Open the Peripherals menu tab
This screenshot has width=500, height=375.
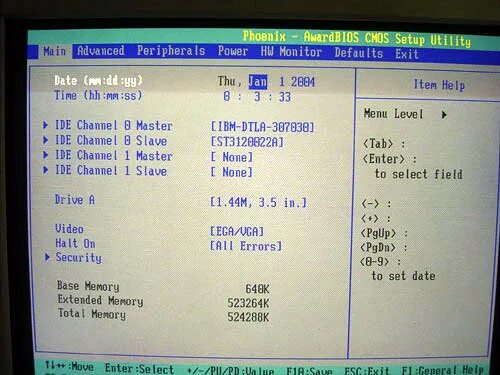pos(171,51)
